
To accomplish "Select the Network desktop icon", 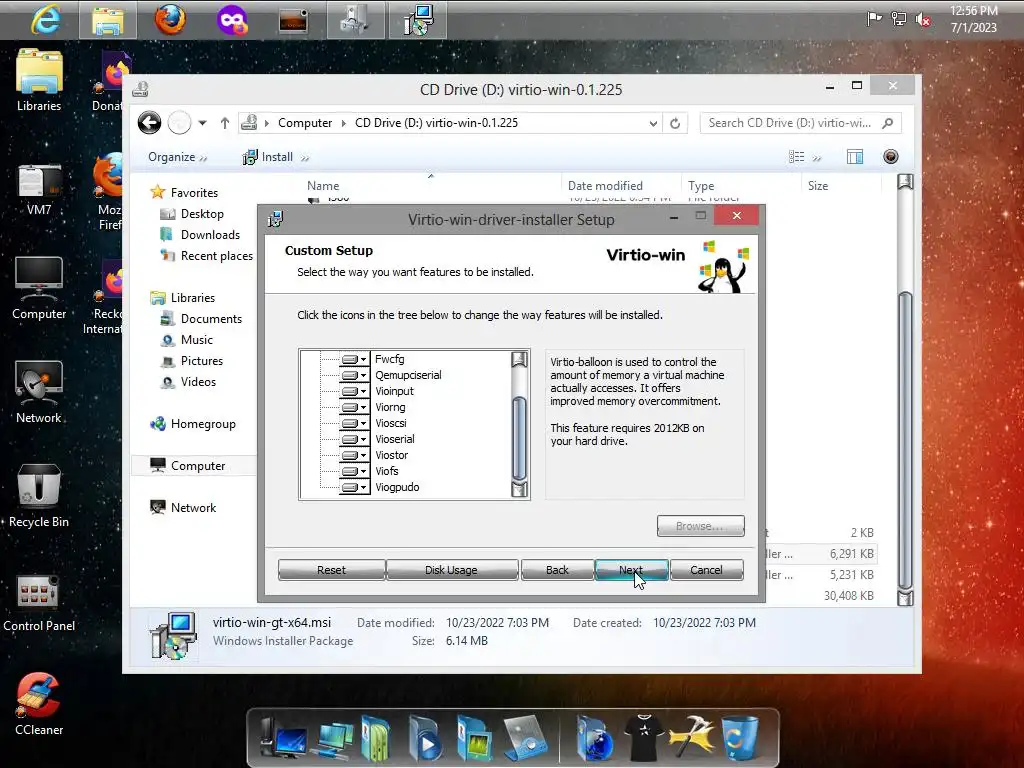I will tap(39, 392).
